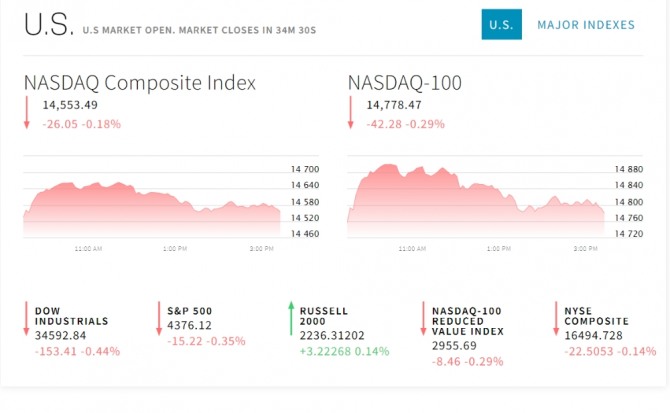Click the Dow Industrials down arrow icon
This screenshot has width=670, height=413.
pyautogui.click(x=27, y=319)
